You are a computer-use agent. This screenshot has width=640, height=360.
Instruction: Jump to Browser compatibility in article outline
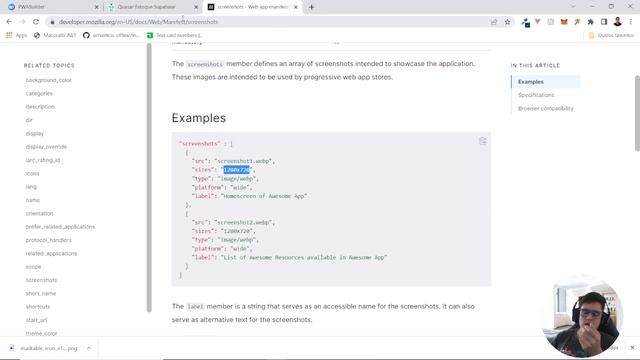[x=546, y=109]
